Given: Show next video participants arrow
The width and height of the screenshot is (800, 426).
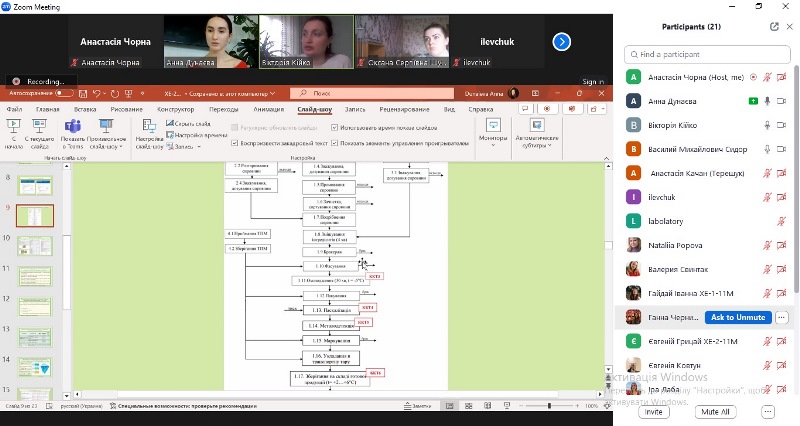Looking at the screenshot, I should pyautogui.click(x=561, y=42).
